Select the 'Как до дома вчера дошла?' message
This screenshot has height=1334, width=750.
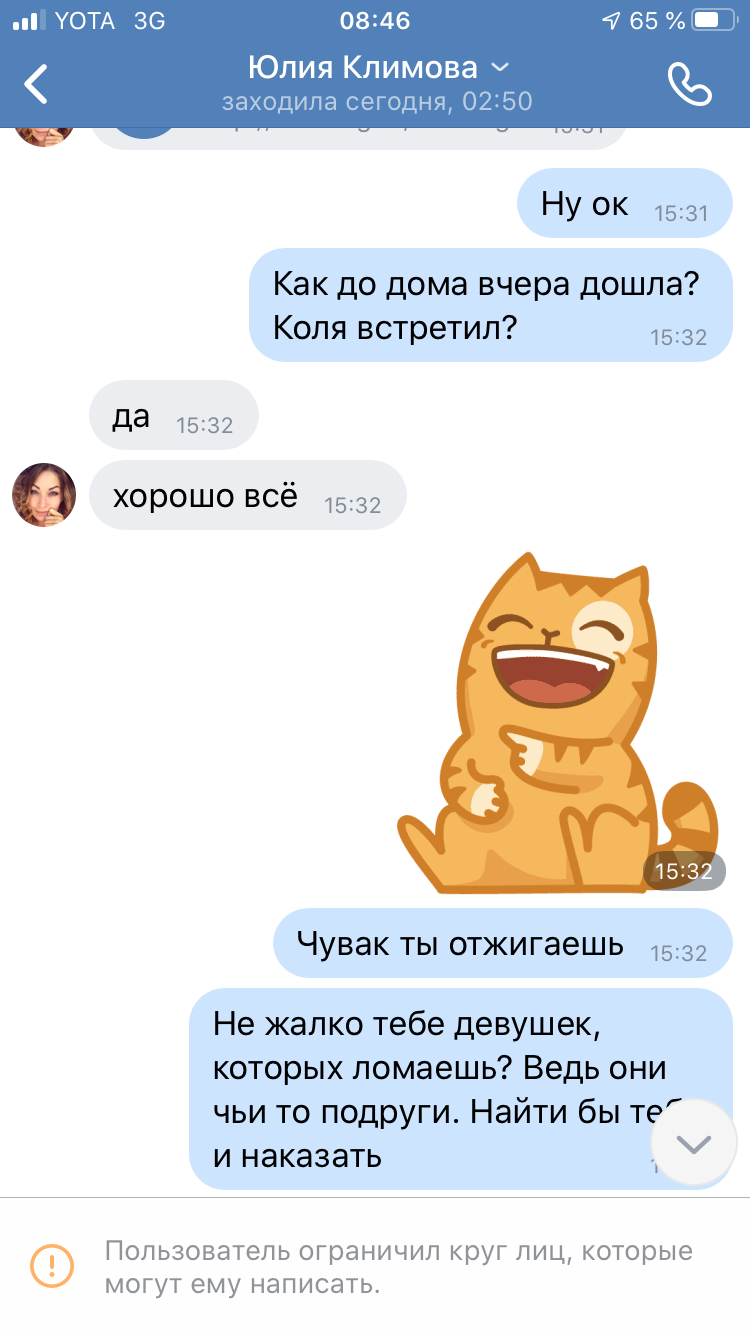(x=491, y=305)
